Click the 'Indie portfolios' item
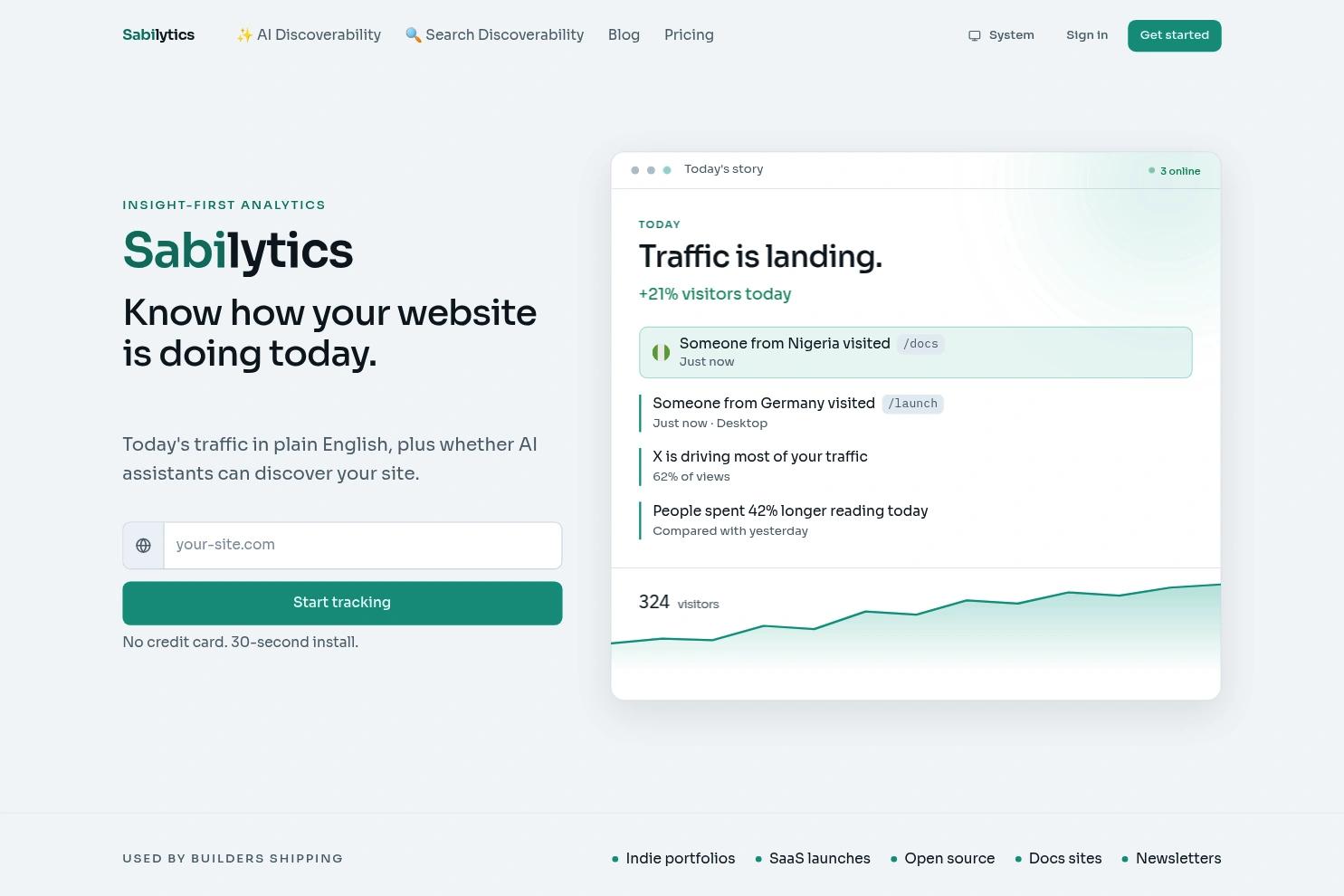 tap(673, 859)
